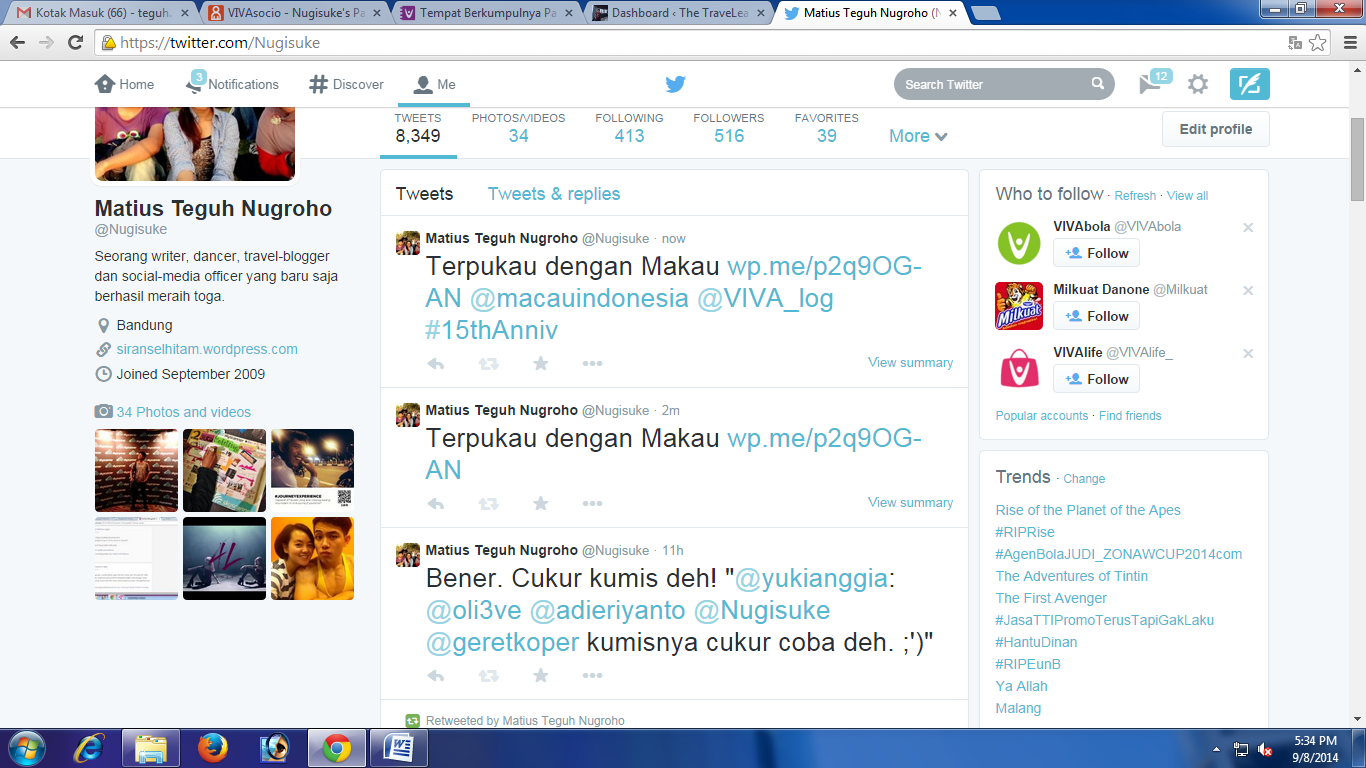This screenshot has width=1366, height=768.
Task: Open the settings gear icon
Action: coord(1197,84)
